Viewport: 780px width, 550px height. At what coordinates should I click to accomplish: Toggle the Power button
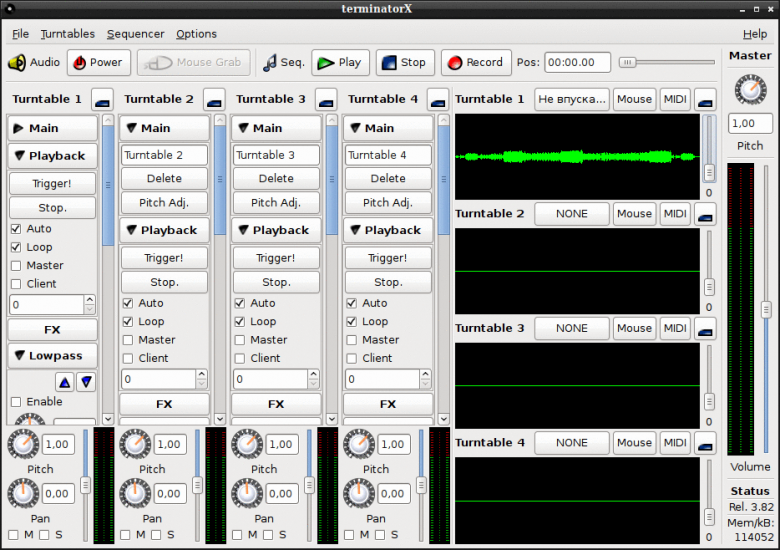click(x=98, y=63)
